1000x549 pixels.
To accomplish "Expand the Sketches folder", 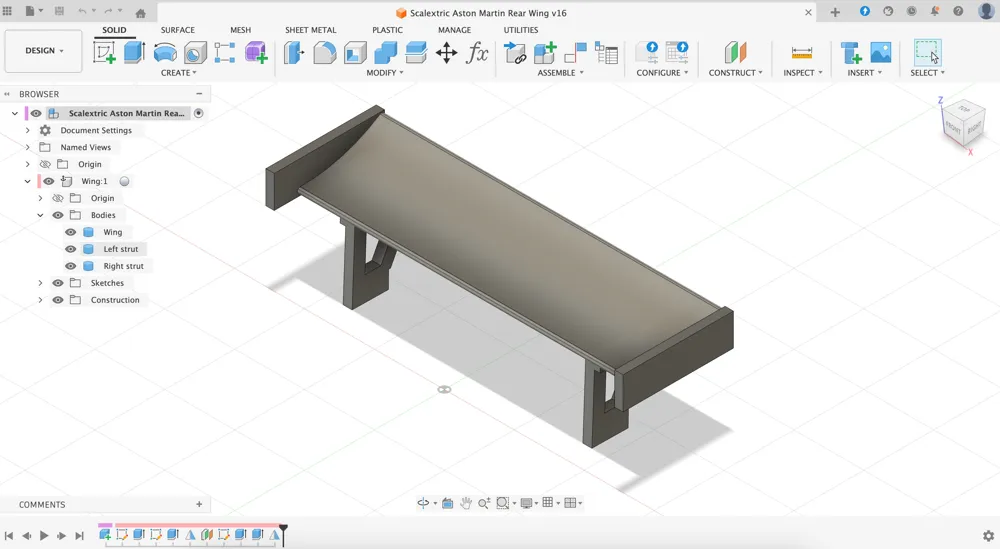I will (x=40, y=282).
